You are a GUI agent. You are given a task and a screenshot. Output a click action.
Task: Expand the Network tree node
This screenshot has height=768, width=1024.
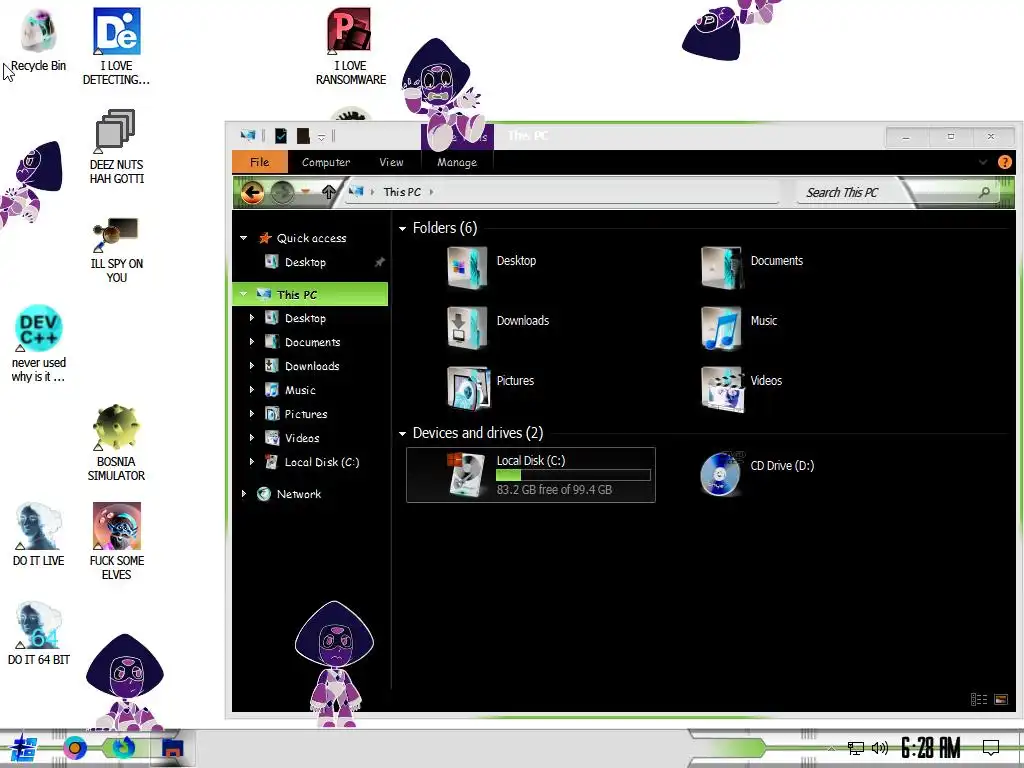click(244, 494)
